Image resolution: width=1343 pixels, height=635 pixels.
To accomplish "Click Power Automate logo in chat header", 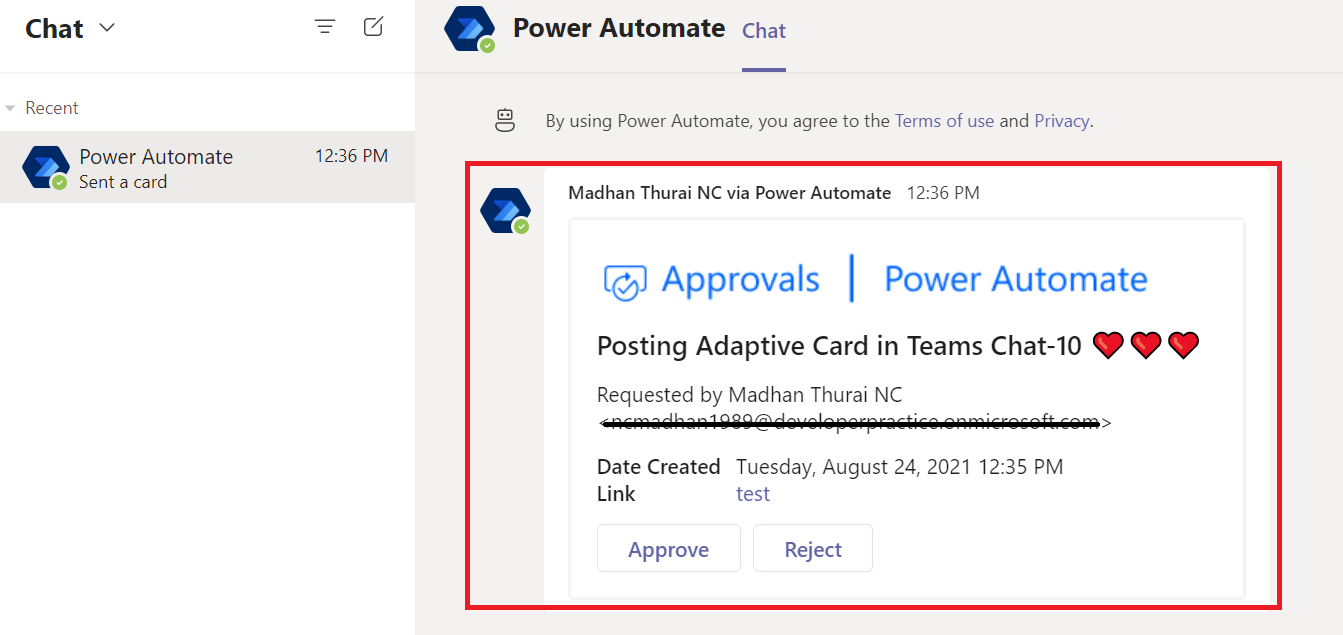I will [x=470, y=29].
